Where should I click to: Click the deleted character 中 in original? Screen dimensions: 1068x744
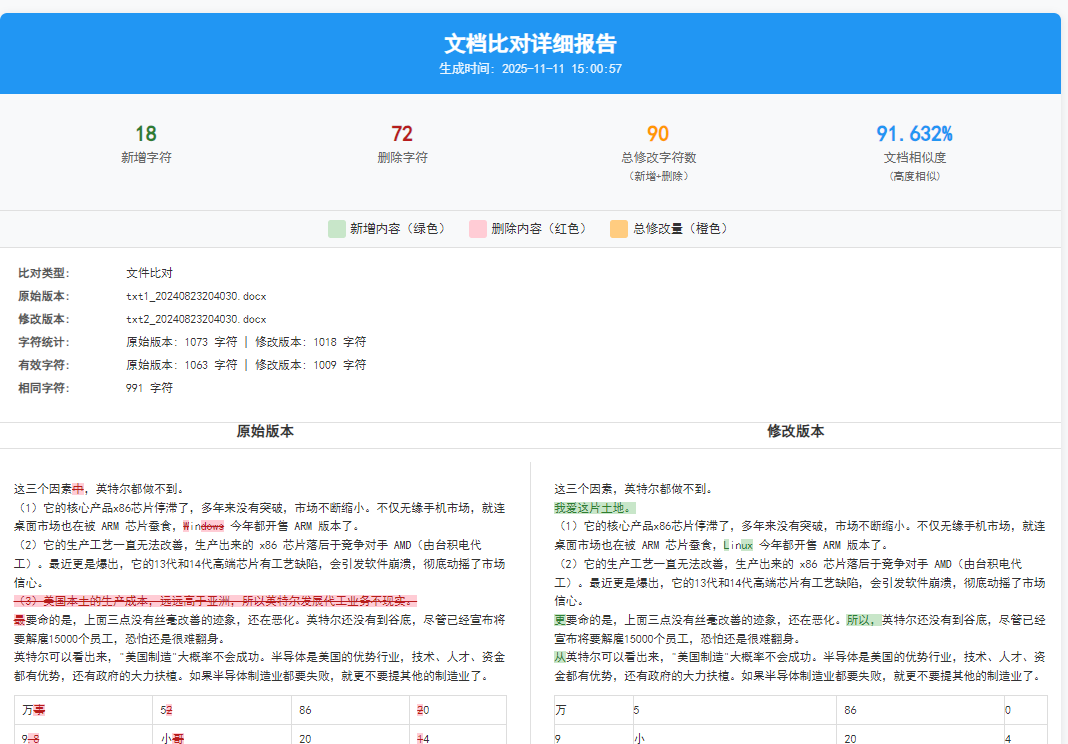click(78, 489)
